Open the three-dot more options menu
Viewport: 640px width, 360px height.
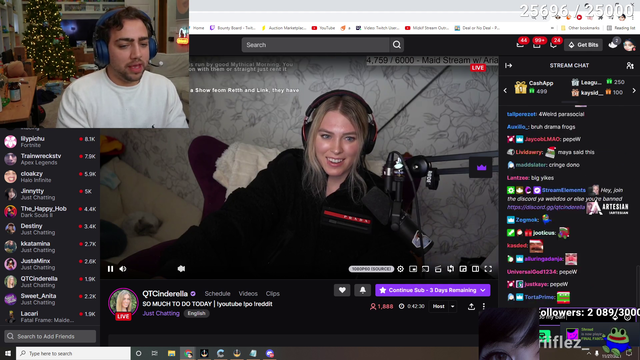(x=484, y=306)
